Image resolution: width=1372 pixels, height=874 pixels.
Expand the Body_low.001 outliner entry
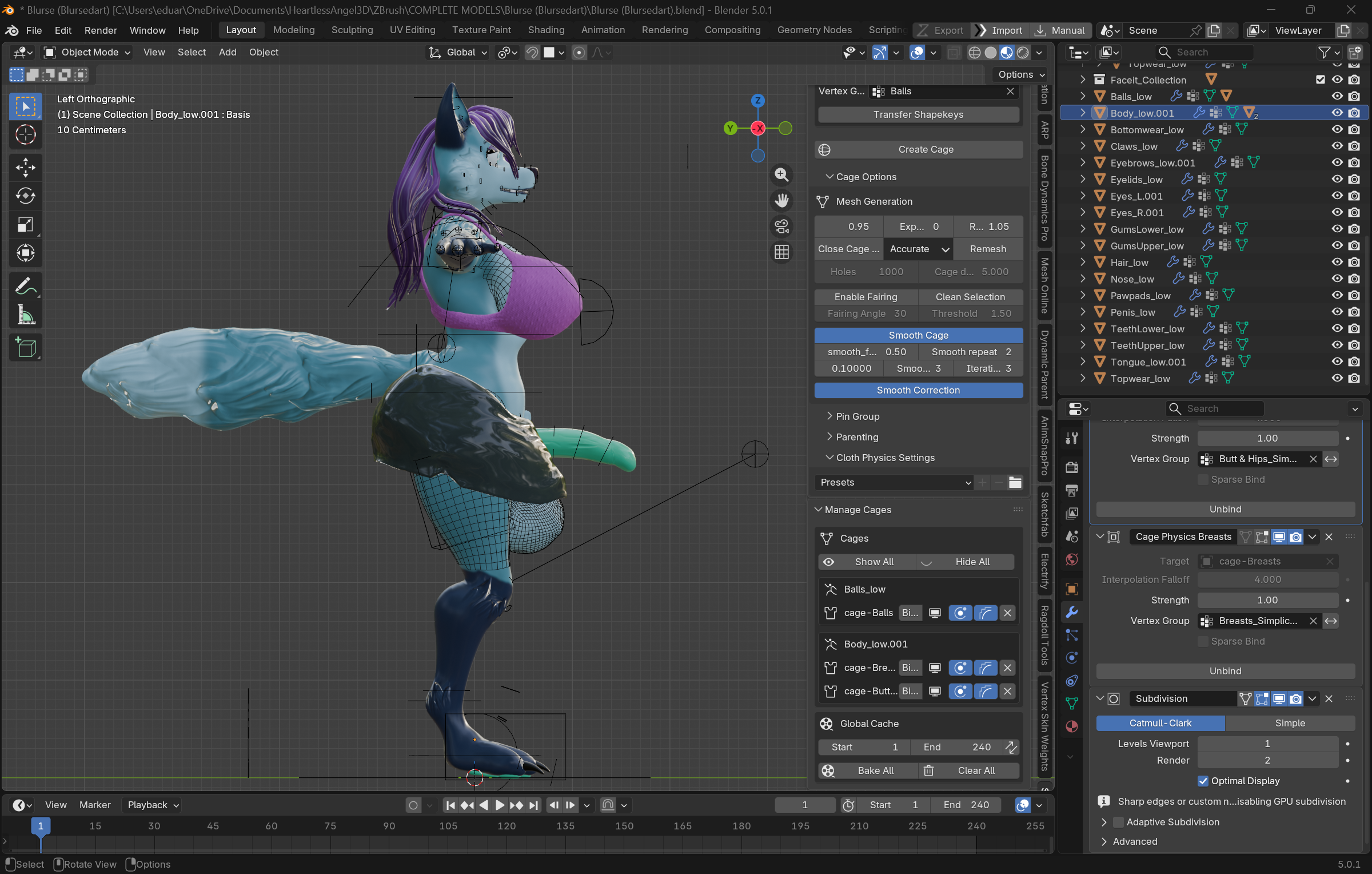click(1083, 113)
